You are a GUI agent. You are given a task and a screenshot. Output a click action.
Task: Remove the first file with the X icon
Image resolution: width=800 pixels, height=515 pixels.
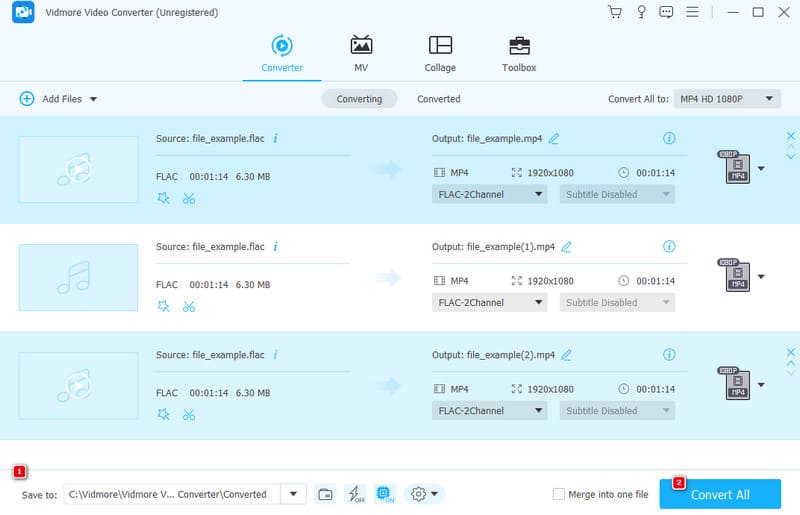pos(791,136)
